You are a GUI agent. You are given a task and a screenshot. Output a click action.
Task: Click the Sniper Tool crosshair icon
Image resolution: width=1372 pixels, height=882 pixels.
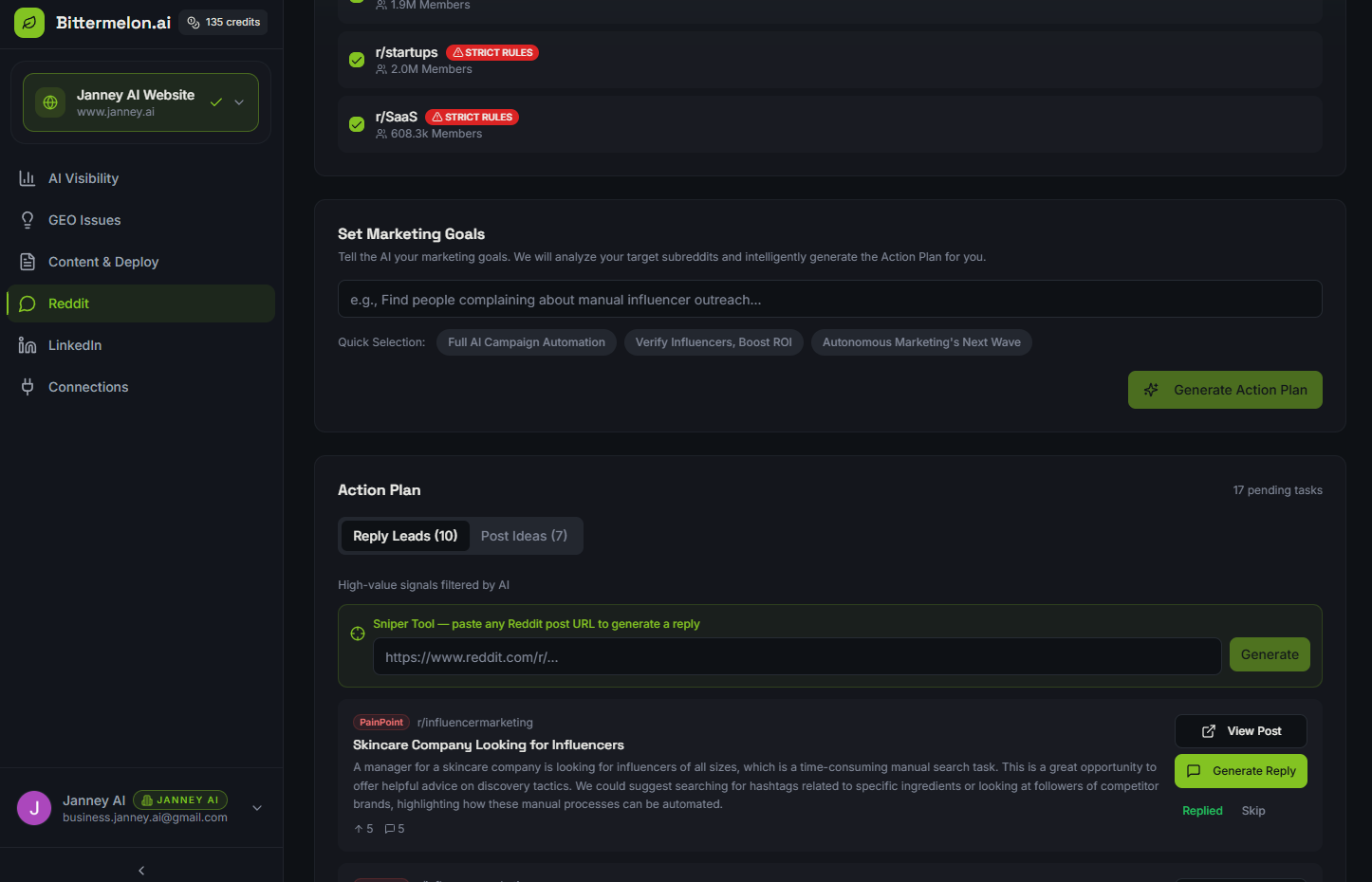pyautogui.click(x=358, y=634)
